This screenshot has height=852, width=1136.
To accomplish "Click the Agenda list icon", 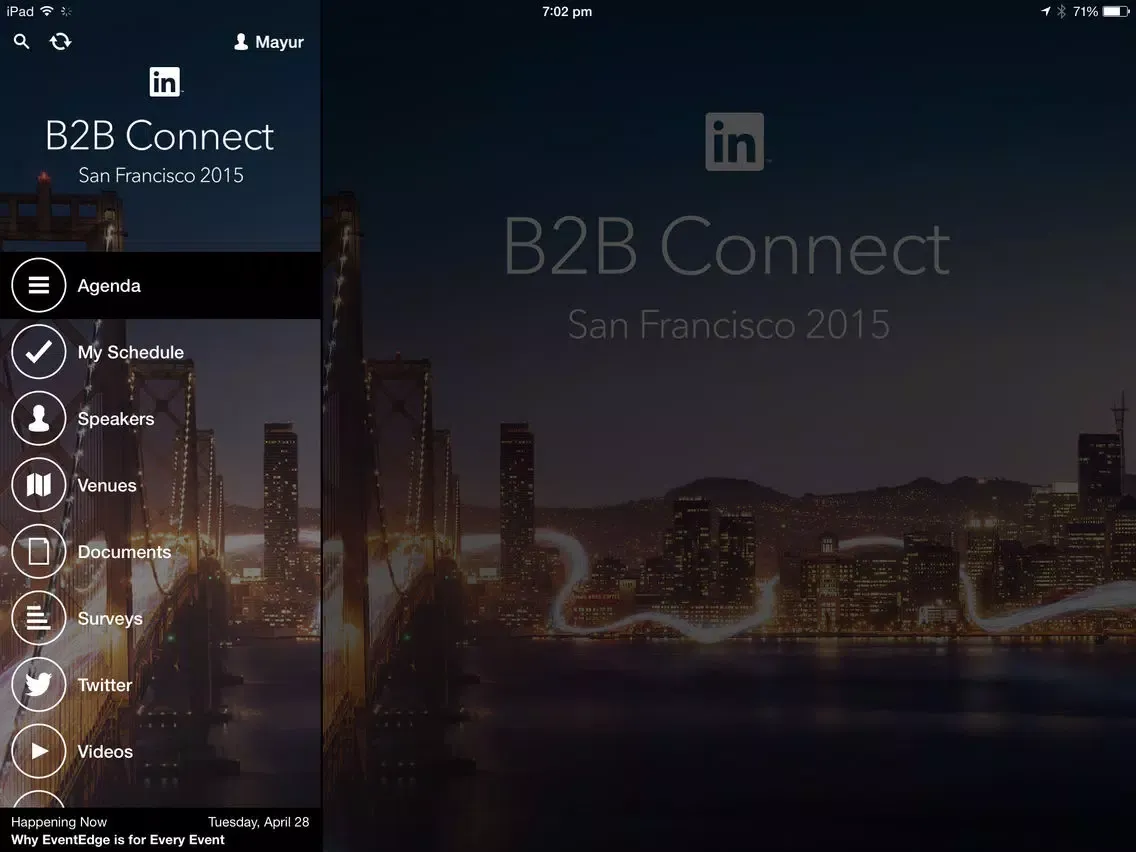I will (38, 285).
